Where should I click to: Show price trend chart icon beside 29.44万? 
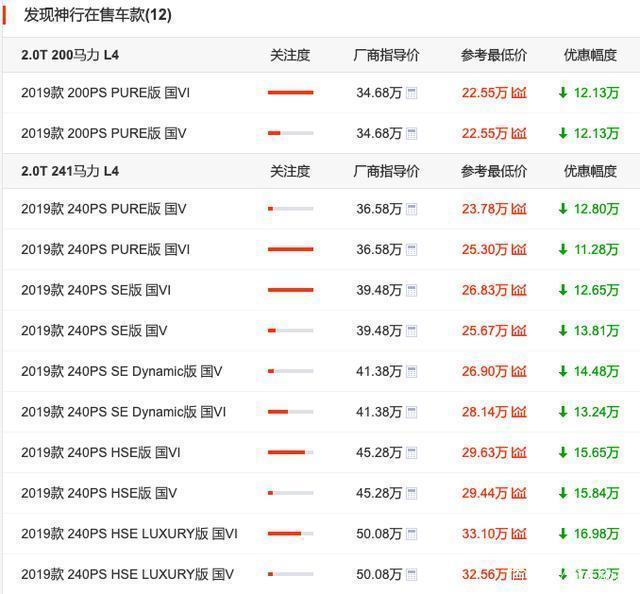tap(519, 493)
